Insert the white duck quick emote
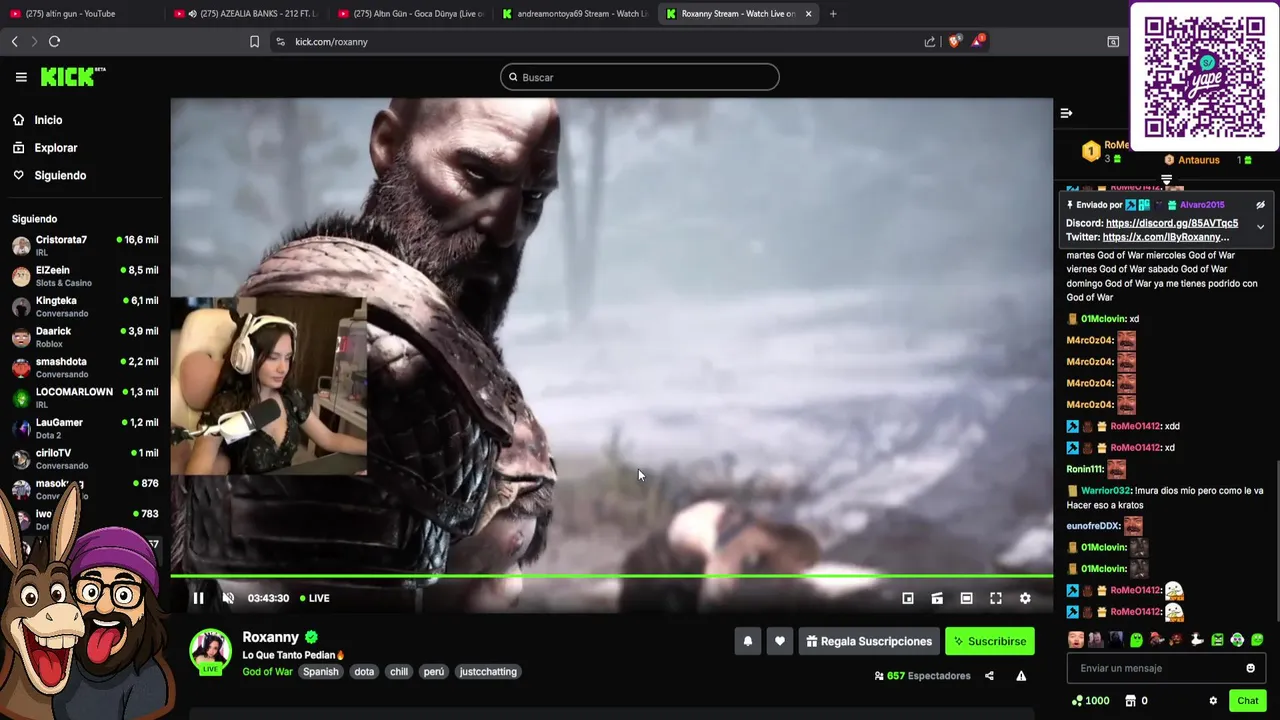This screenshot has width=1280, height=720. (1197, 640)
